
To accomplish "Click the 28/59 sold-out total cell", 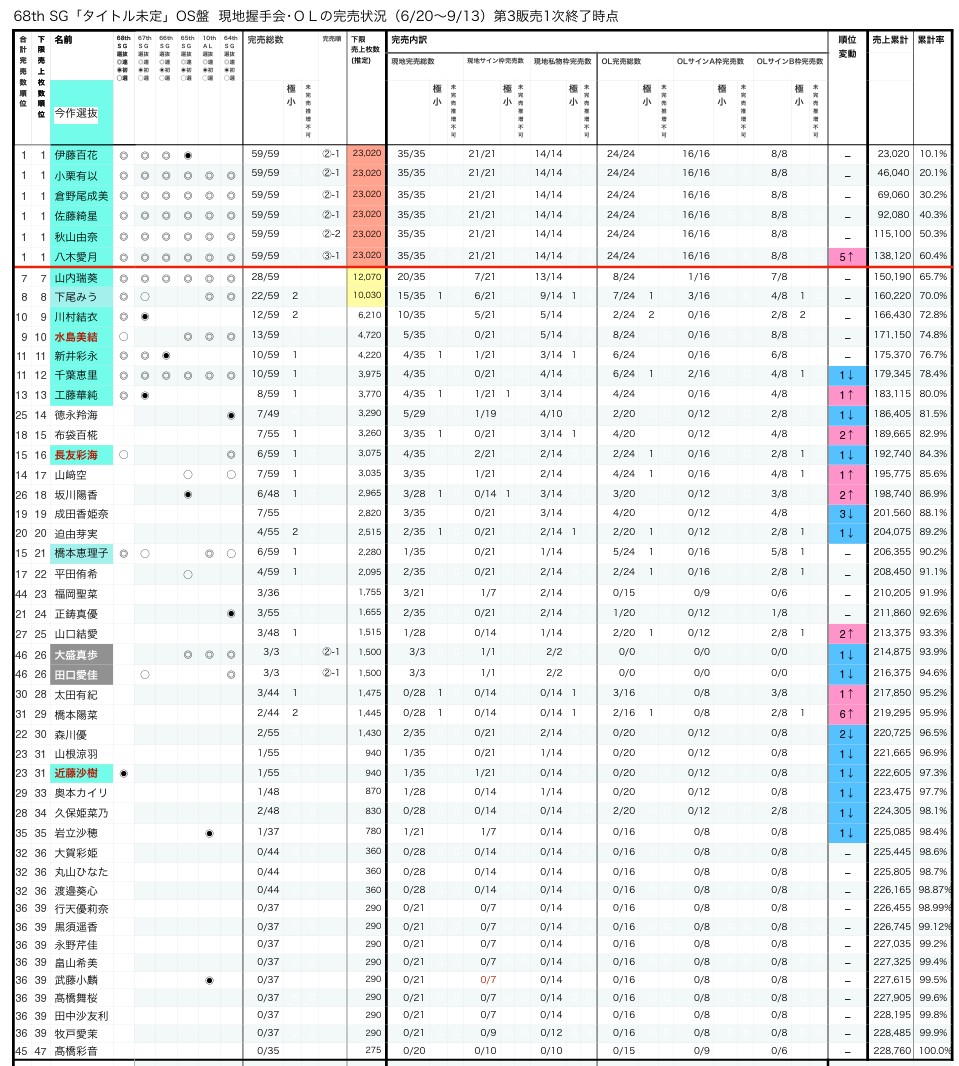I will (265, 277).
